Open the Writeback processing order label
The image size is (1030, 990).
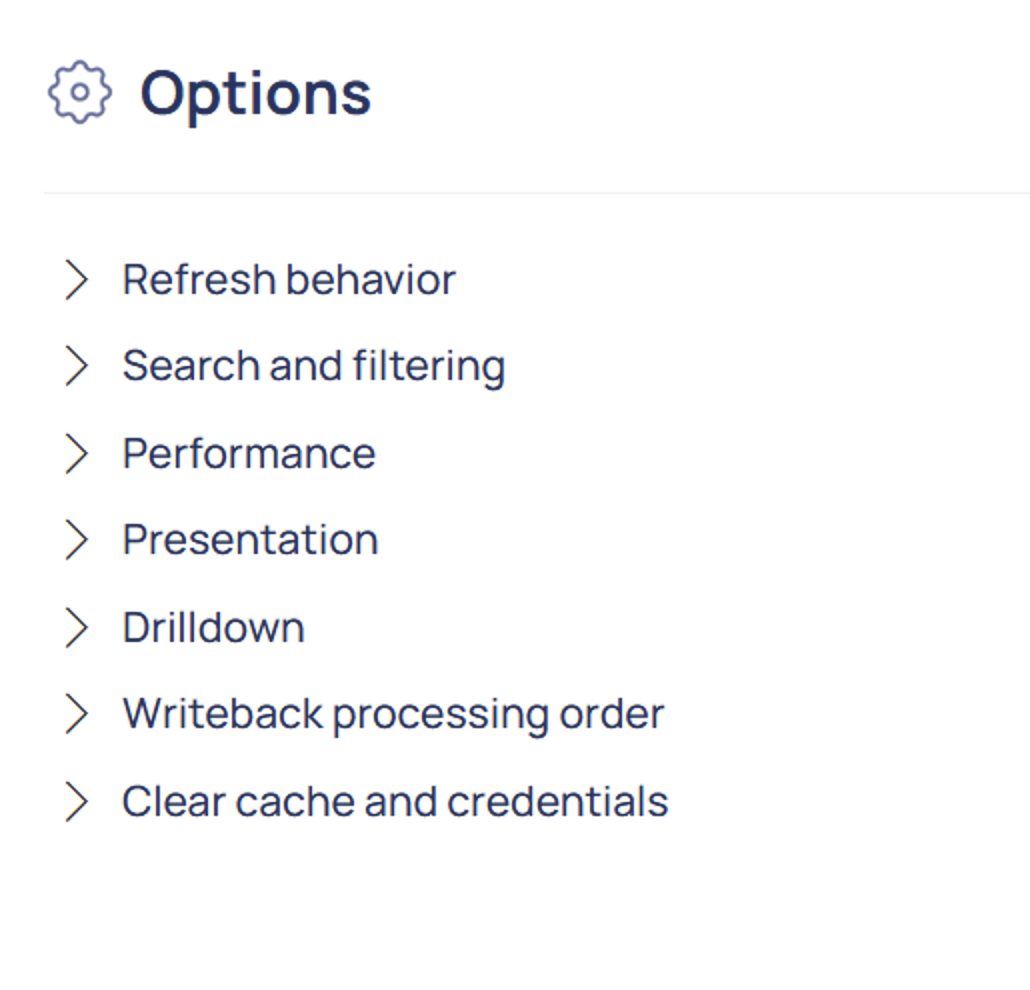click(393, 715)
